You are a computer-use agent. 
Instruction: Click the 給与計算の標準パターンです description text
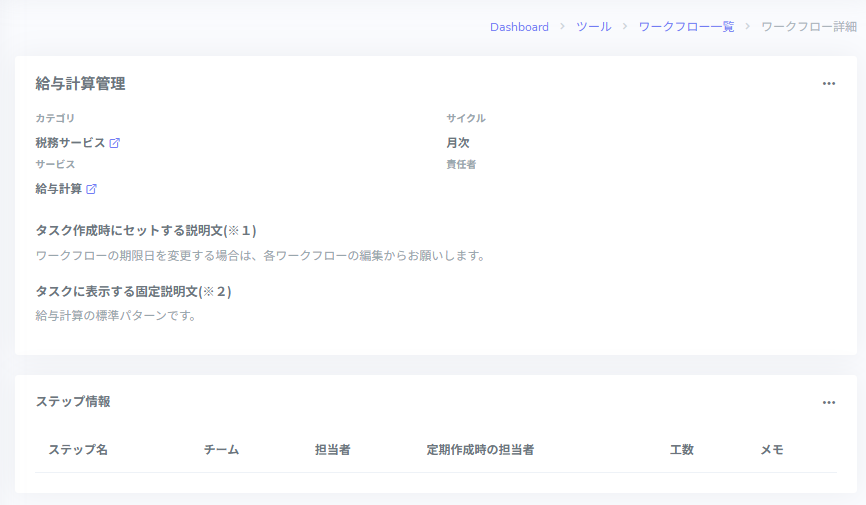tap(116, 316)
